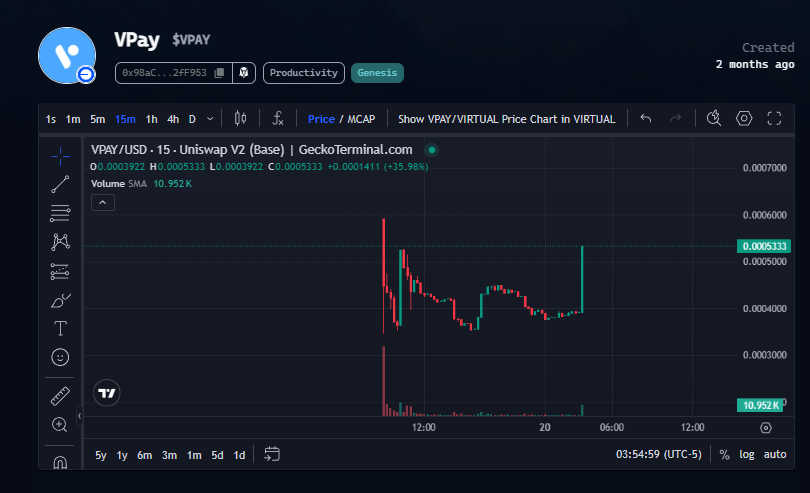Toggle log scale mode
The image size is (810, 493).
(x=746, y=454)
